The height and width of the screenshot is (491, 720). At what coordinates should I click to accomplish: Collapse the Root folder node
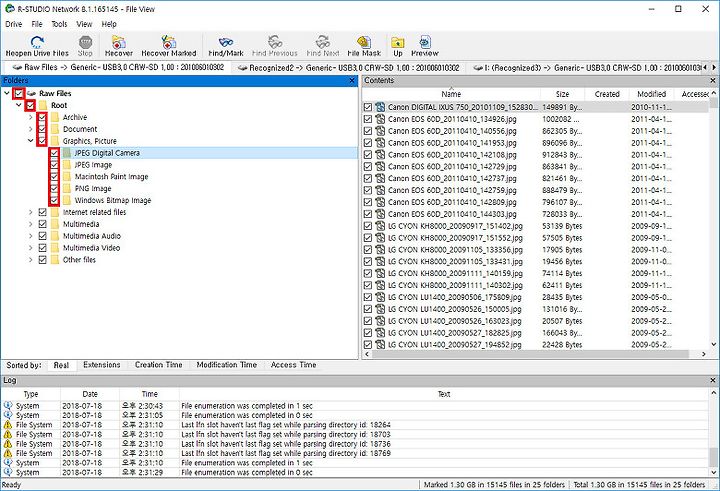click(19, 105)
